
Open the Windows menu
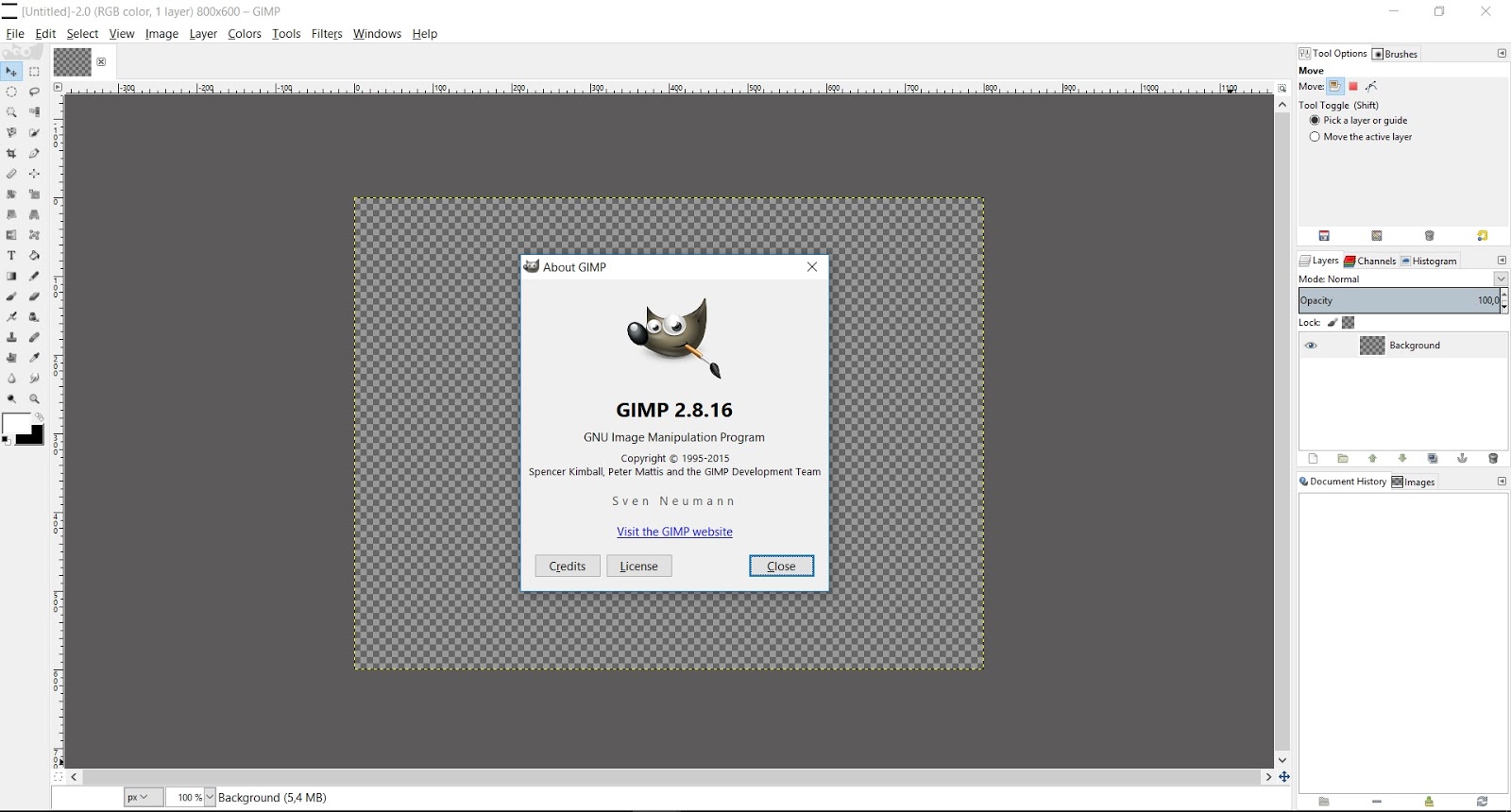377,34
